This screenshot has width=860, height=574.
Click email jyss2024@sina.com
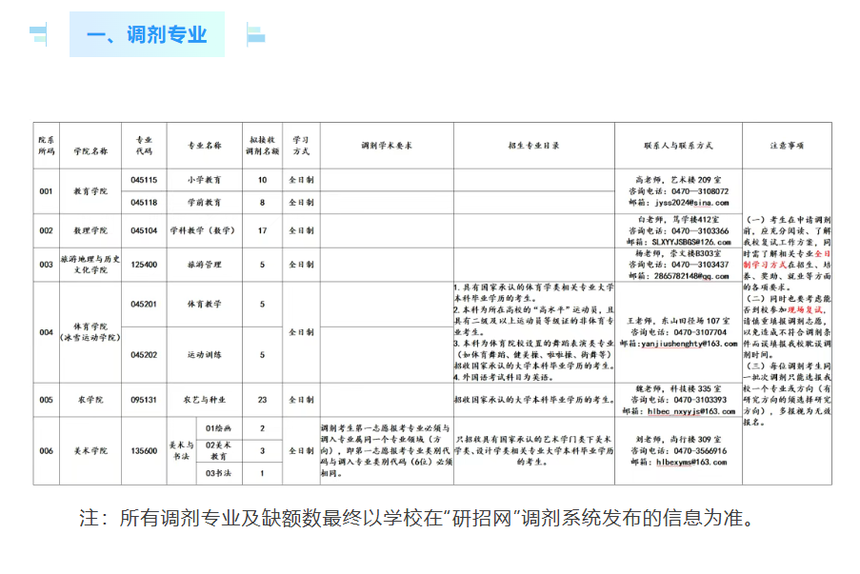click(692, 203)
